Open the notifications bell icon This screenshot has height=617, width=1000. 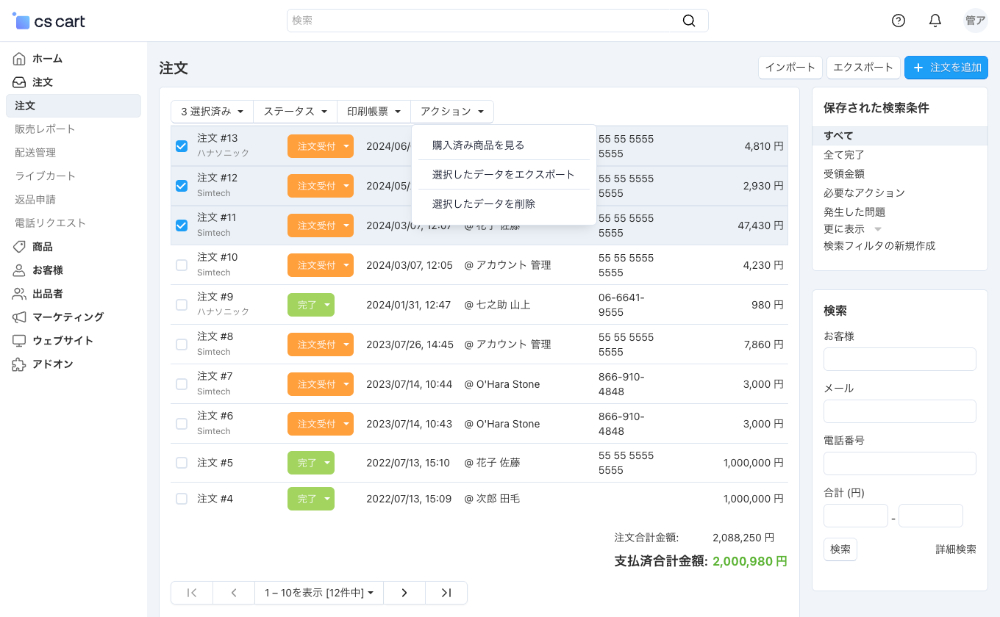coord(935,21)
